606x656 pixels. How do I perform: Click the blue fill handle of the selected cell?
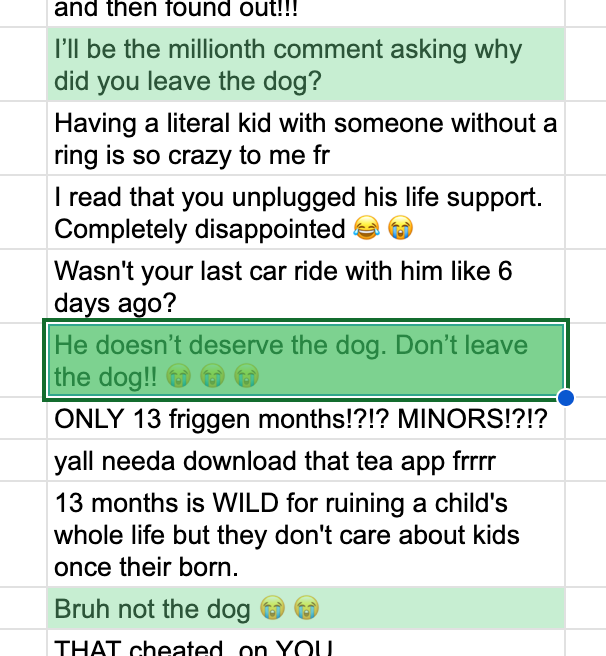coord(565,398)
